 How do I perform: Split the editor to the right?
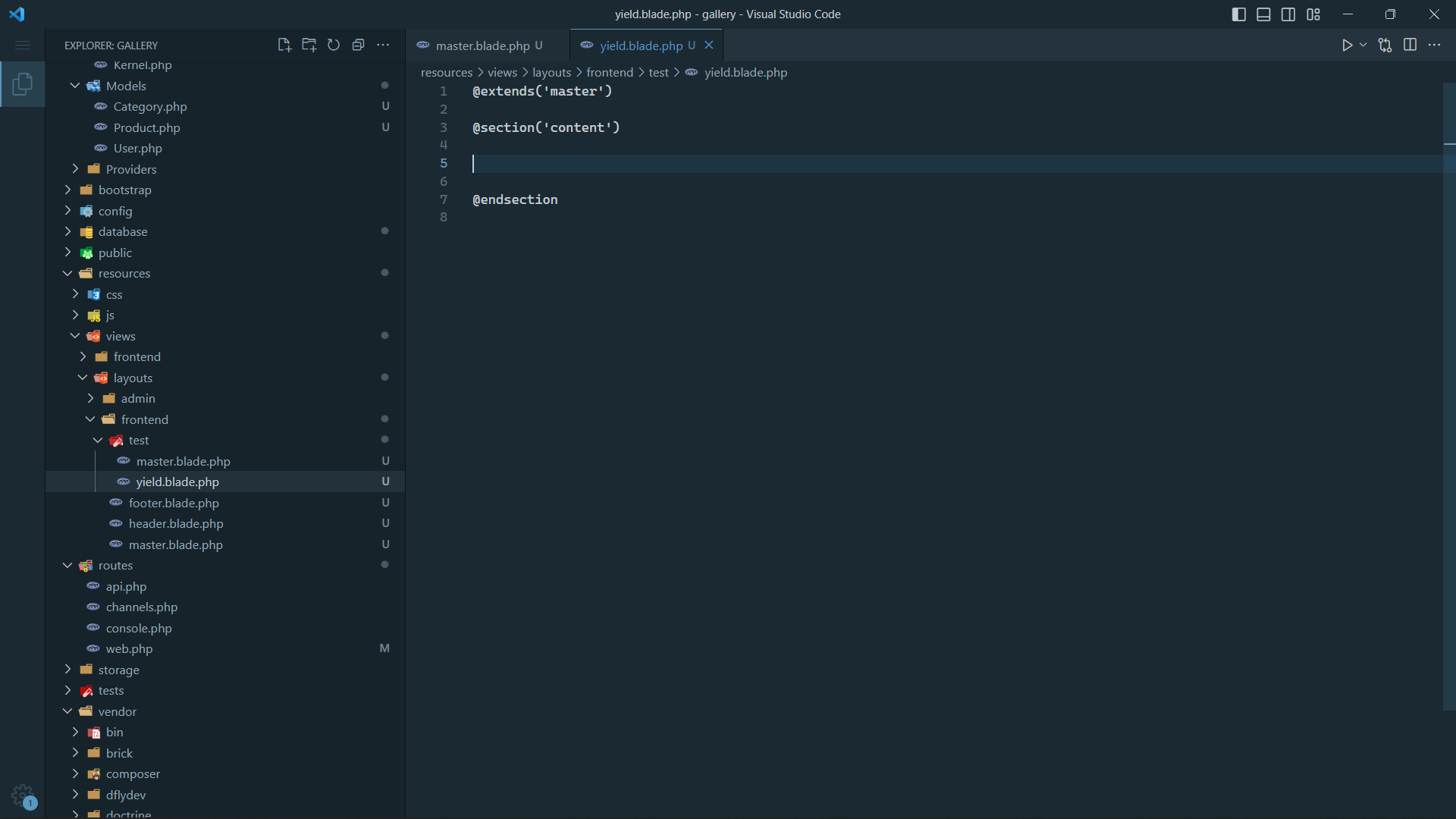coord(1410,45)
